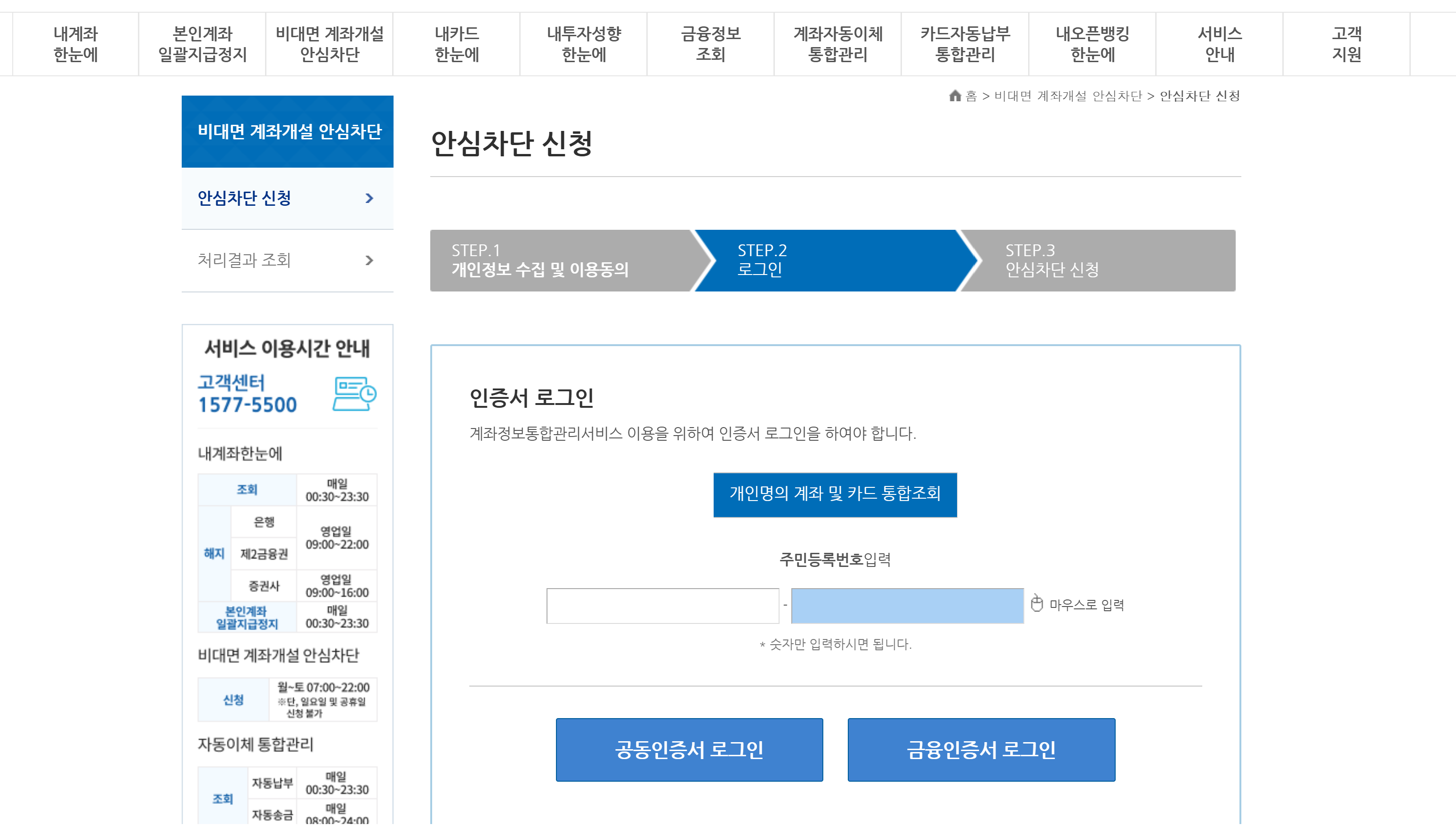Click 비대면 계좌개설 안심차단 breadcrumb link

[1068, 97]
